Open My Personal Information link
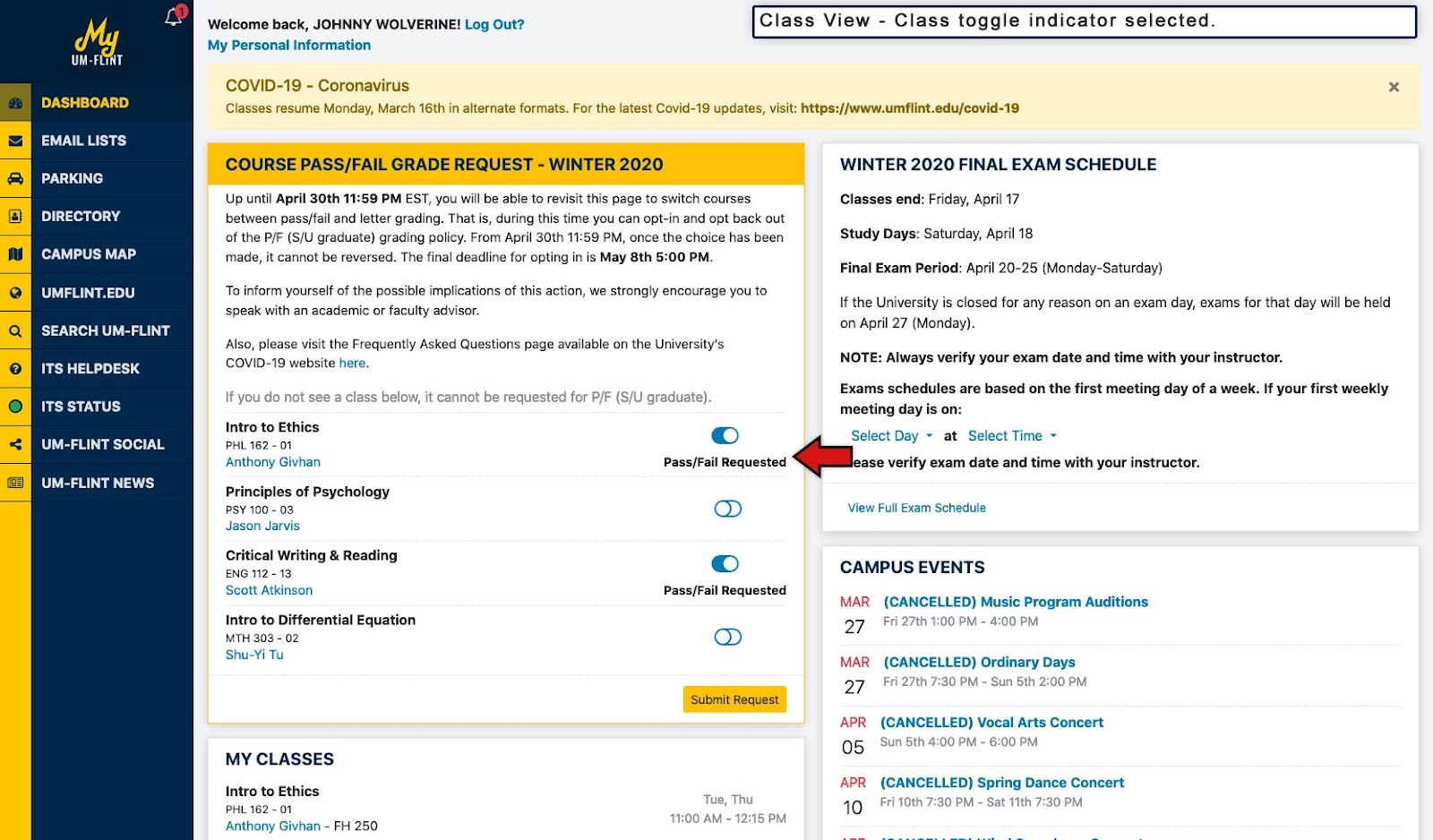This screenshot has height=840, width=1433. pos(289,45)
